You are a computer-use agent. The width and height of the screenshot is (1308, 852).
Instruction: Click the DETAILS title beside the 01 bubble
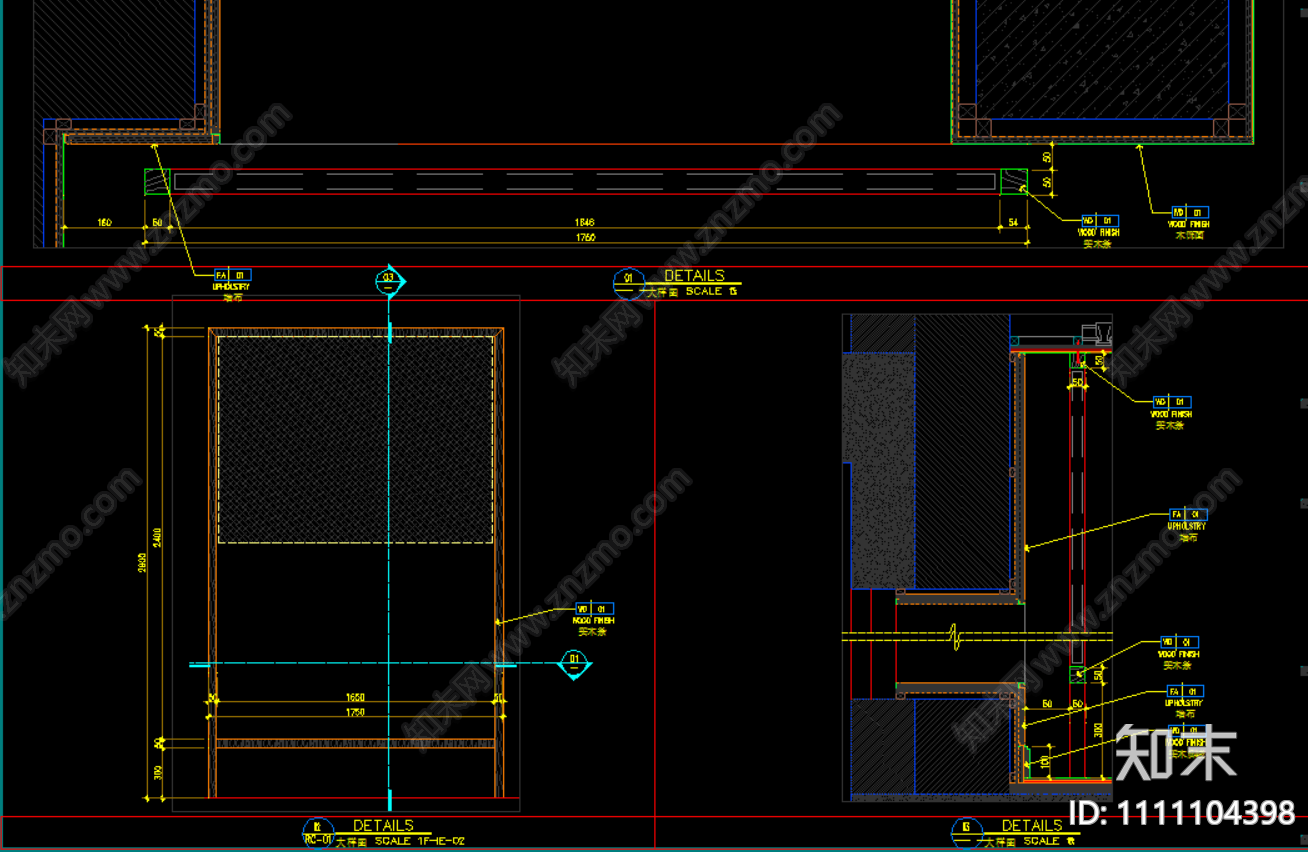coord(694,276)
